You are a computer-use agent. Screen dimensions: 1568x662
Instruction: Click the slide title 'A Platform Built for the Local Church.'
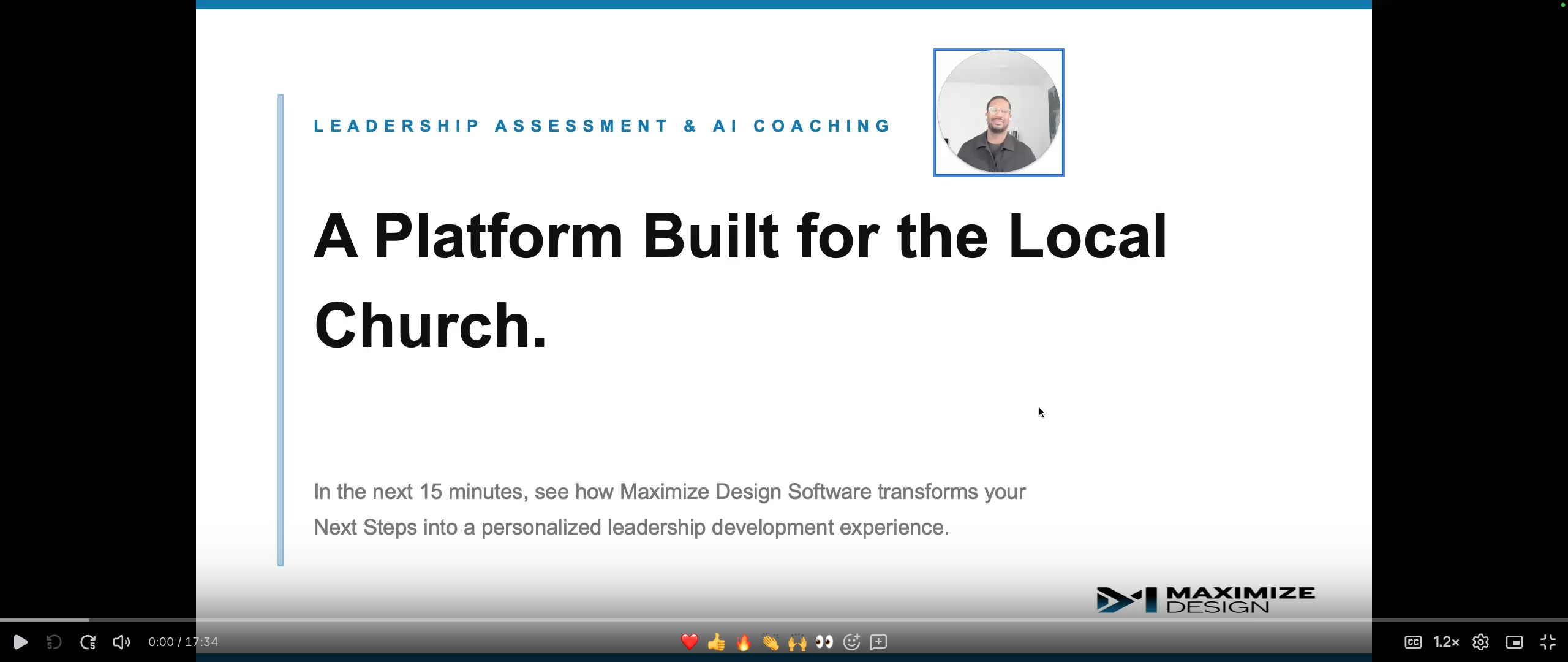coord(741,280)
